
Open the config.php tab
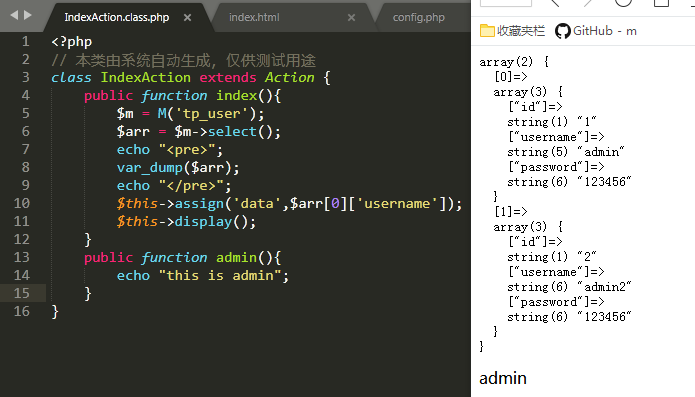point(418,17)
